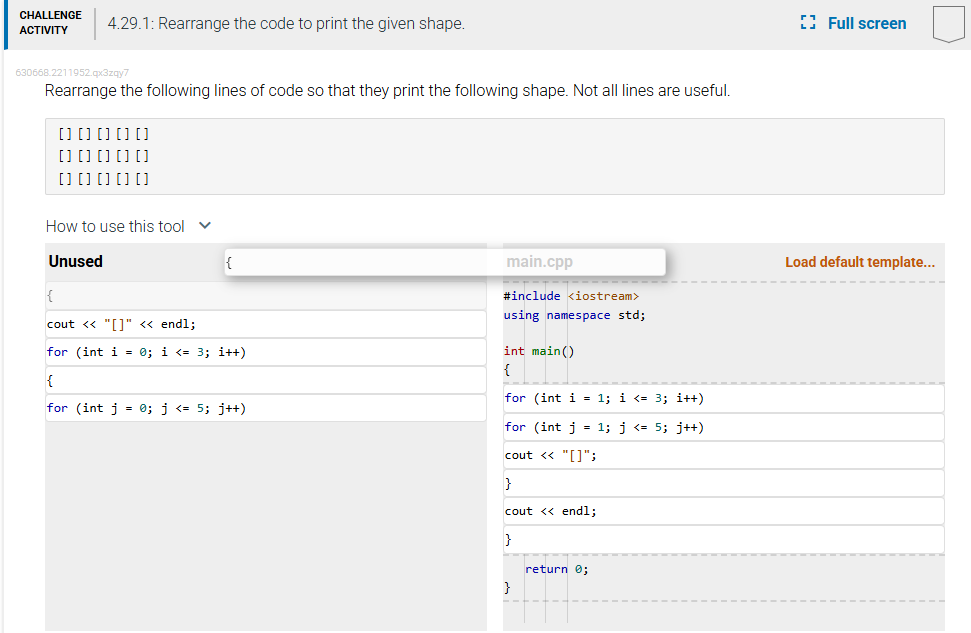Click the rearrange instructions sentence
The image size is (971, 633).
pyautogui.click(x=388, y=91)
